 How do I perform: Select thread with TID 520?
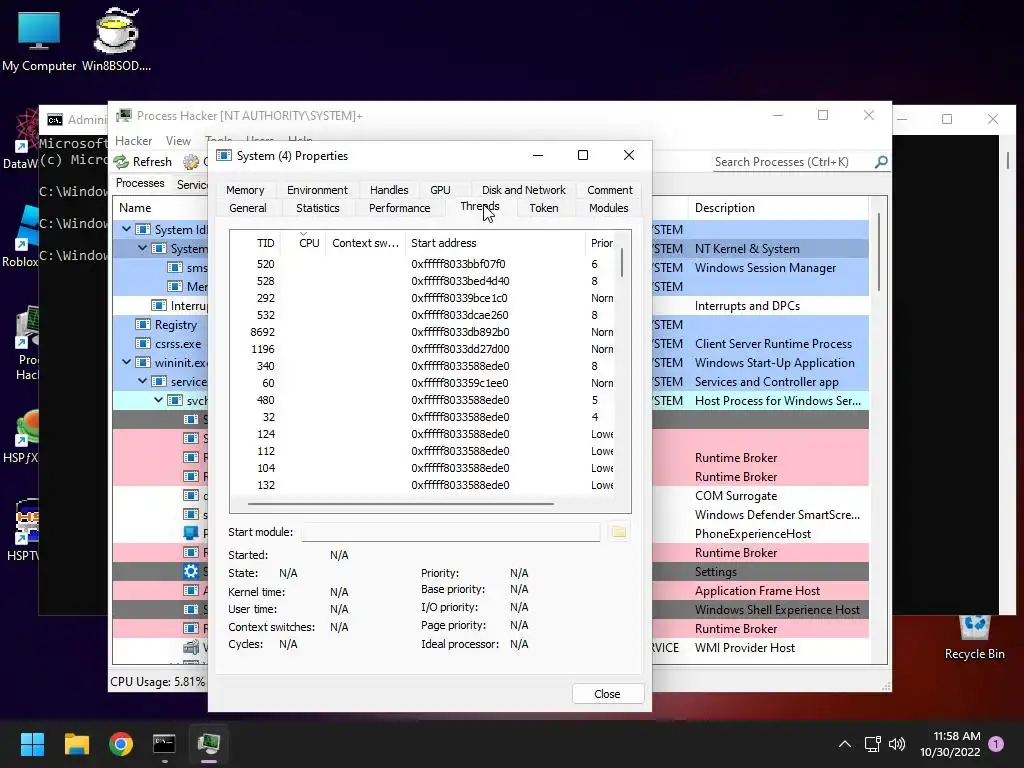tap(422, 264)
